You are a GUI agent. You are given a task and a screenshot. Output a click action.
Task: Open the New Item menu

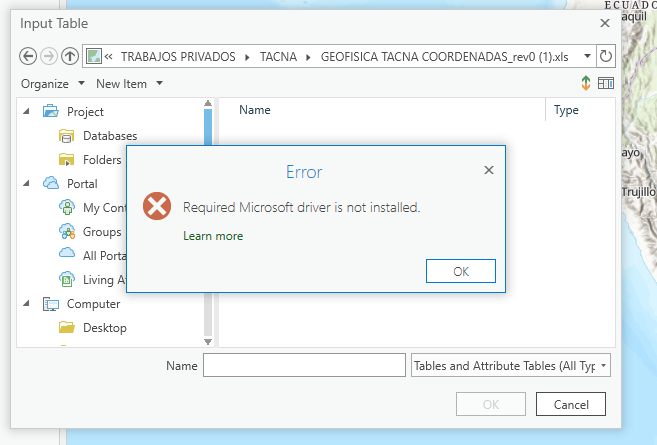click(129, 84)
